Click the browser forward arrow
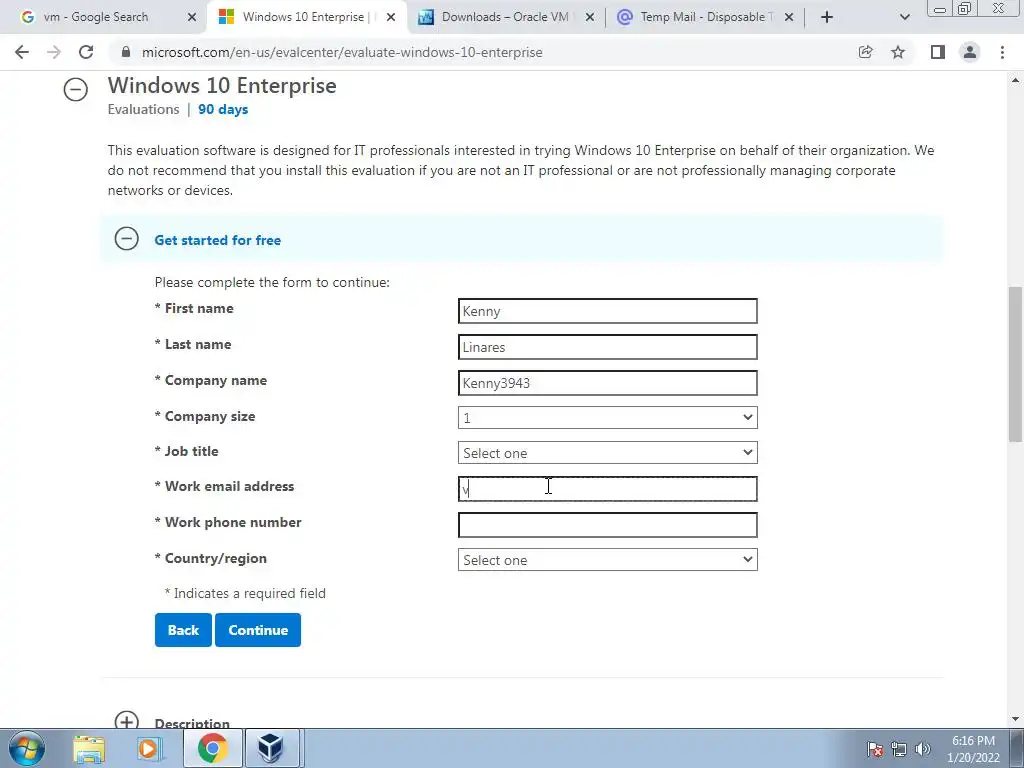Screen dimensions: 1024x768 coord(54,52)
